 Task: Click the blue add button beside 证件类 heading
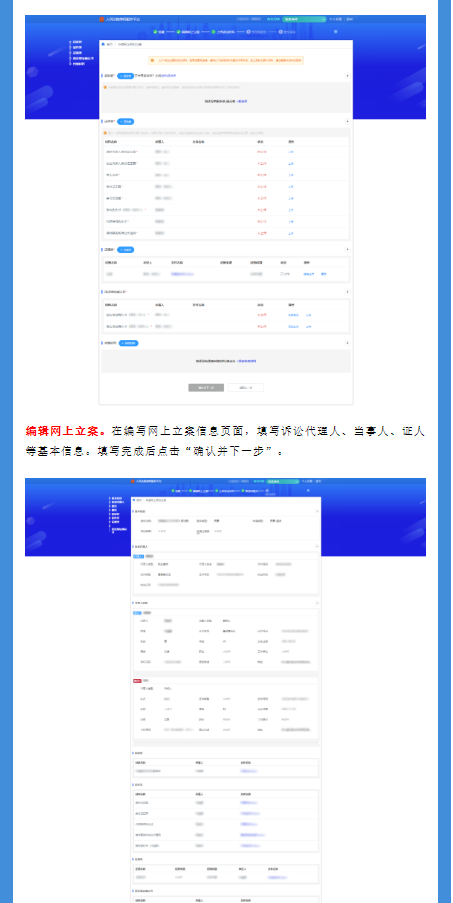tap(126, 122)
